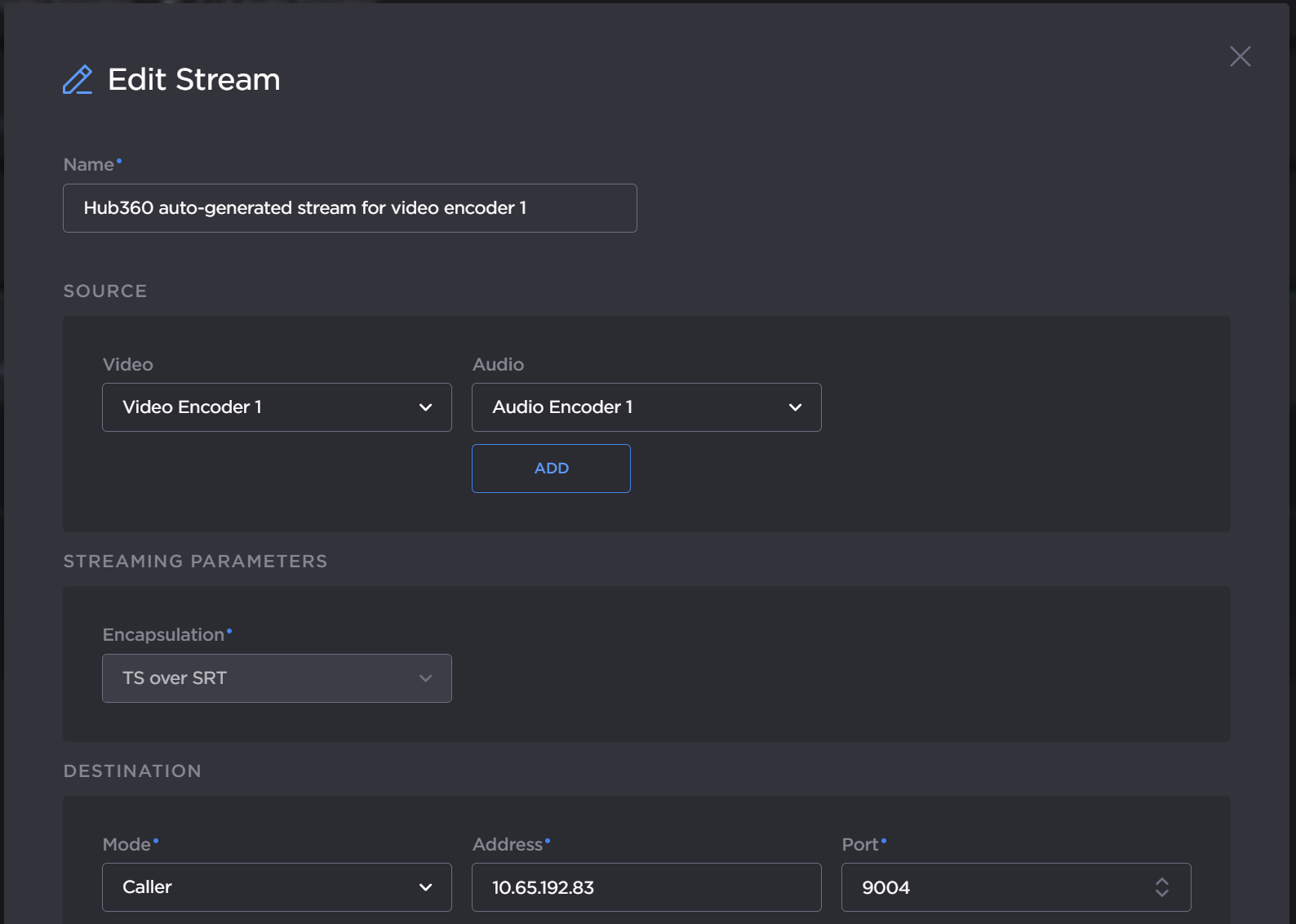This screenshot has width=1296, height=924.
Task: Increment the Port value with up arrow
Action: [1161, 882]
